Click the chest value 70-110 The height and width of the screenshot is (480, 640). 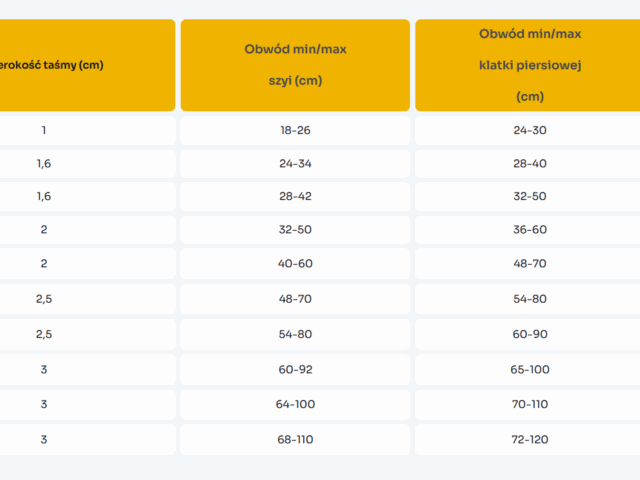coord(529,404)
